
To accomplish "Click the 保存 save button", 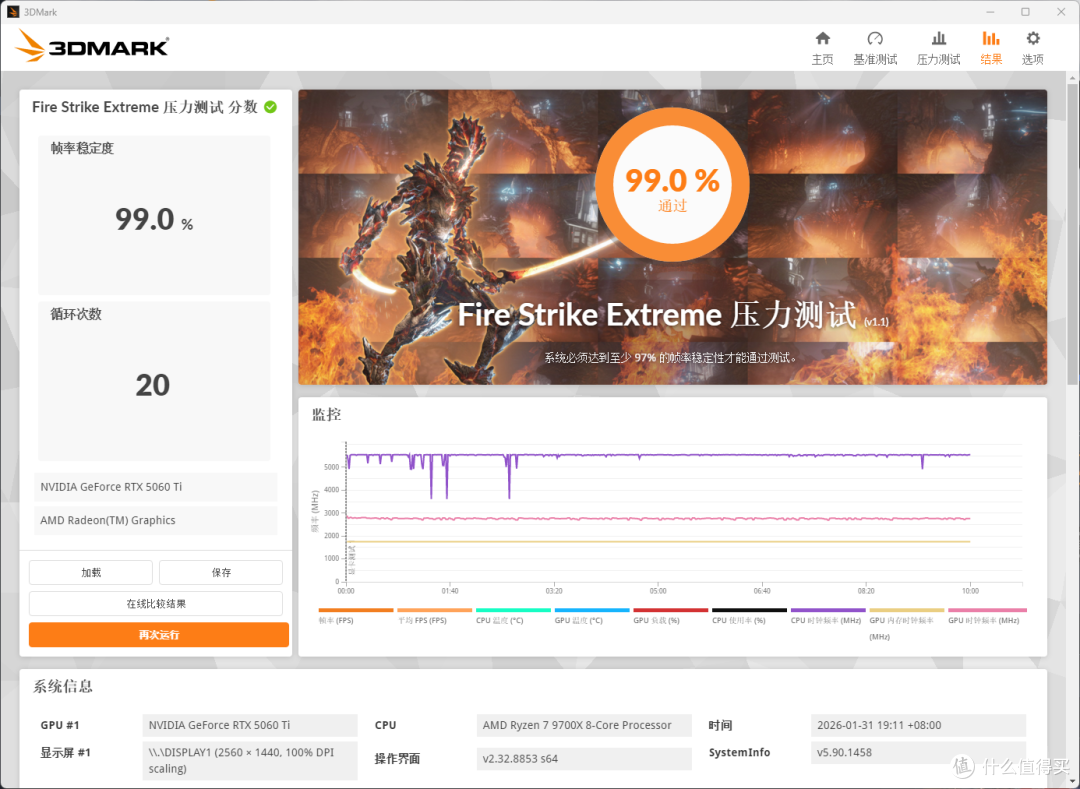I will (221, 572).
